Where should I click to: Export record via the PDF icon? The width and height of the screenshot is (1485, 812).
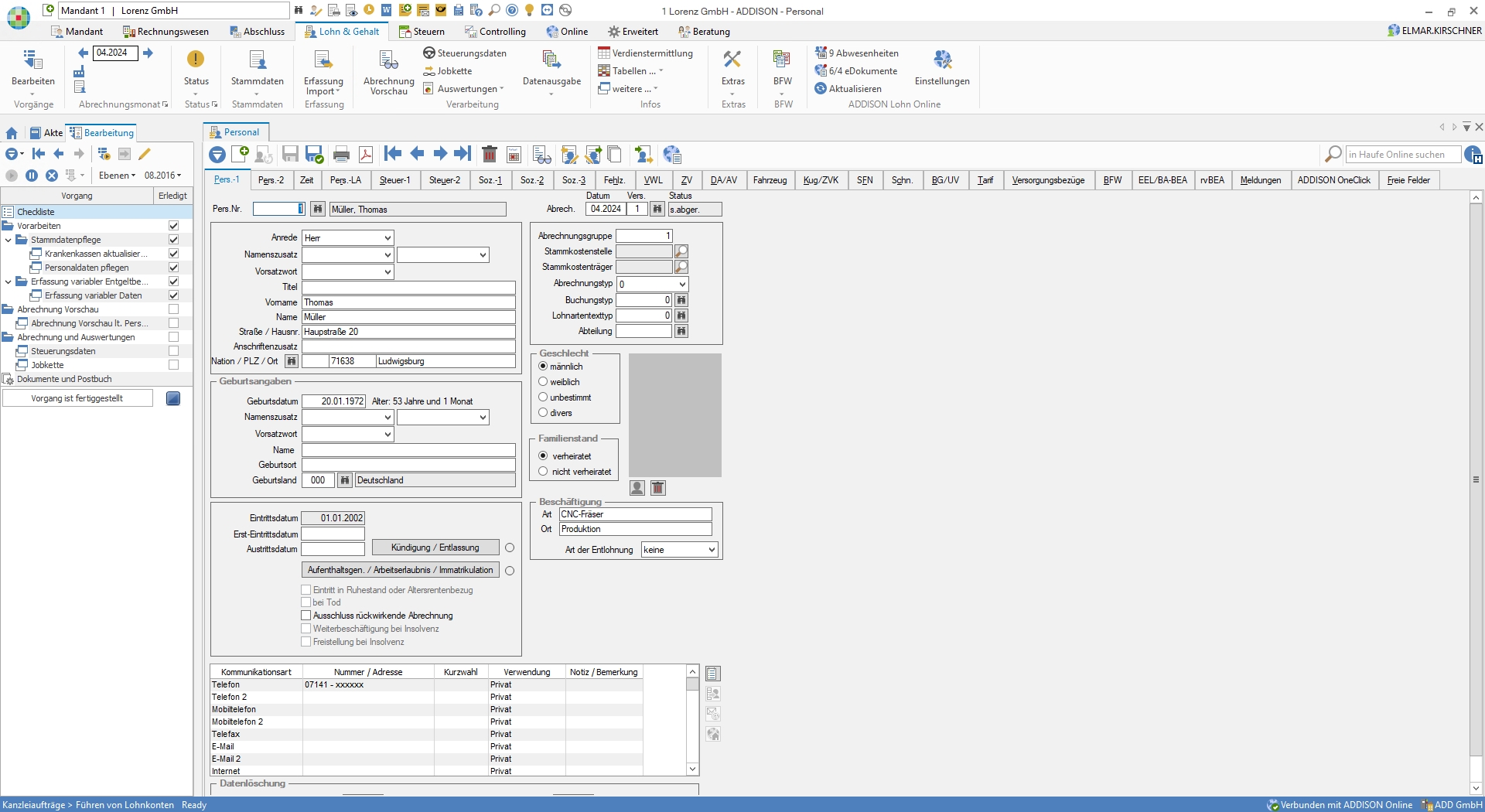coord(366,155)
